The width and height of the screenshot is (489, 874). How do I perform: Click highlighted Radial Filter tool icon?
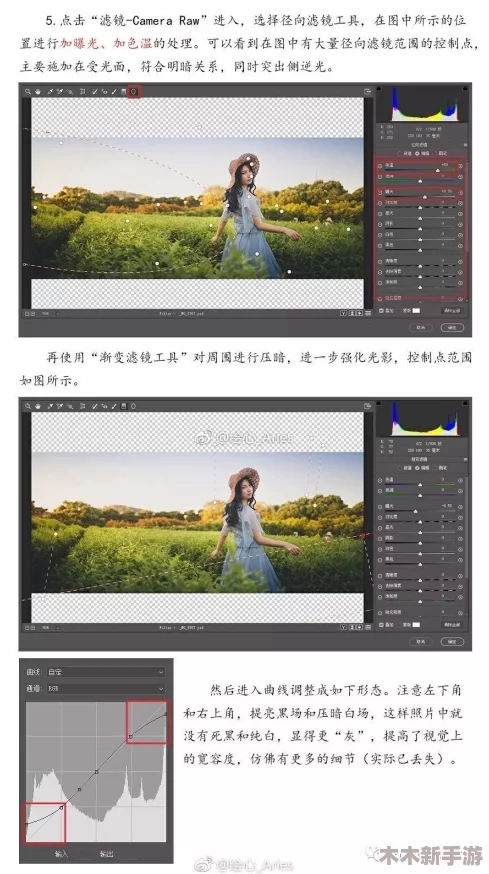pyautogui.click(x=134, y=91)
